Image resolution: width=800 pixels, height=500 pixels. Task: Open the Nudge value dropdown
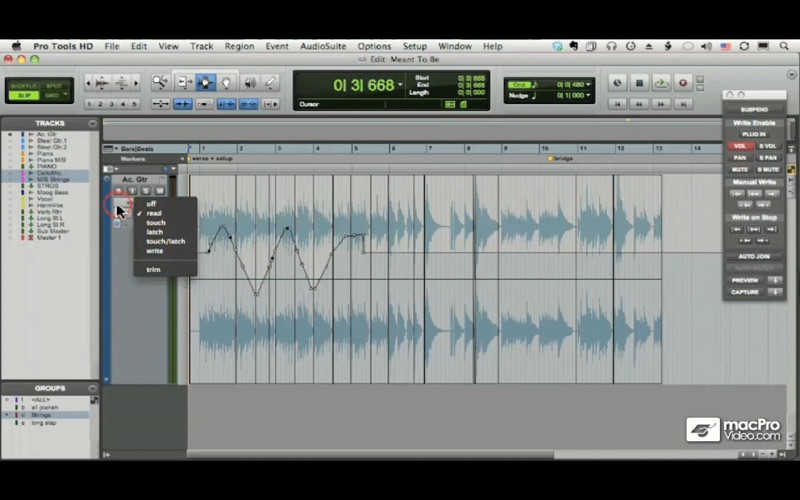588,95
